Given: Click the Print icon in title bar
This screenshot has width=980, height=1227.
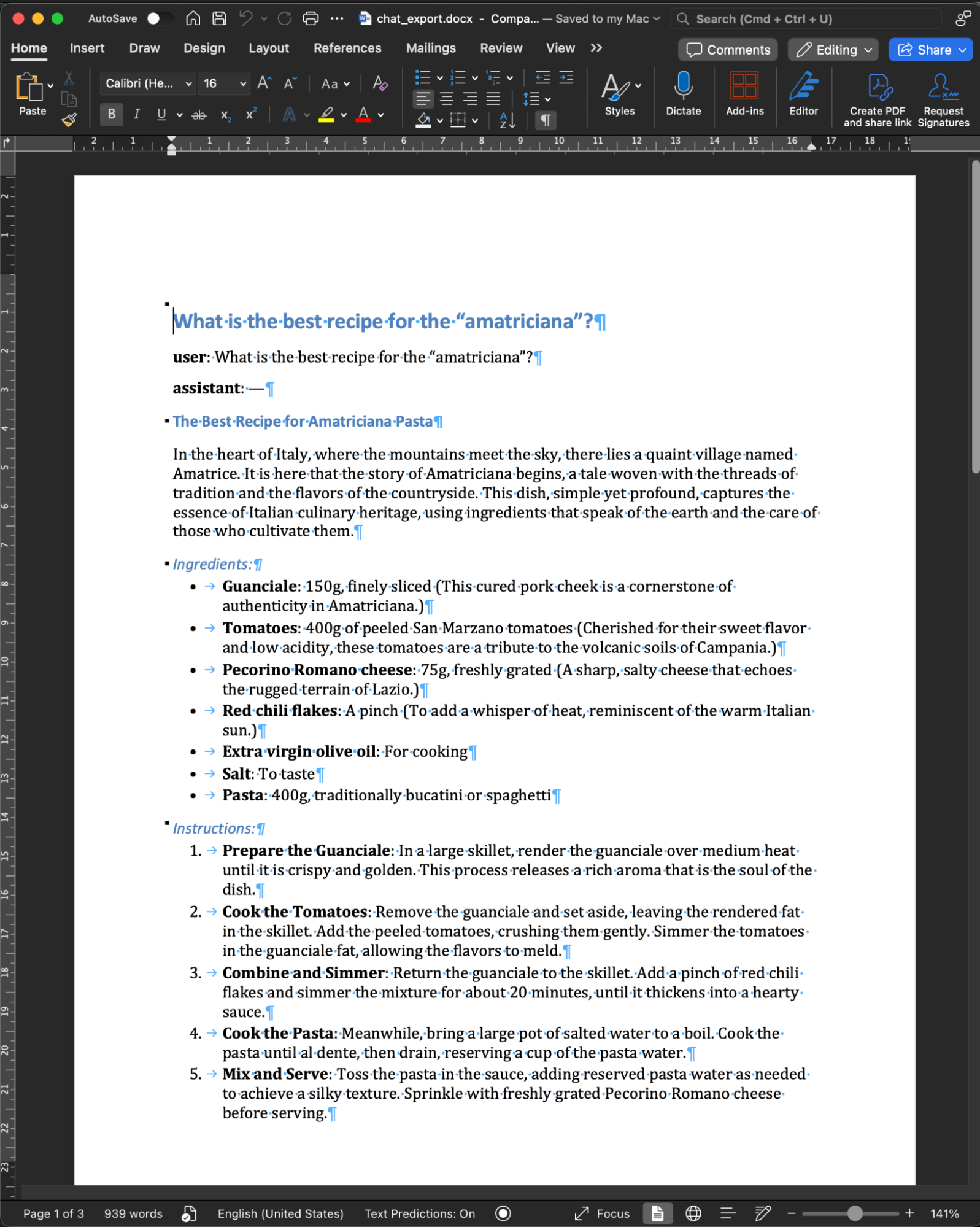Looking at the screenshot, I should click(x=311, y=18).
